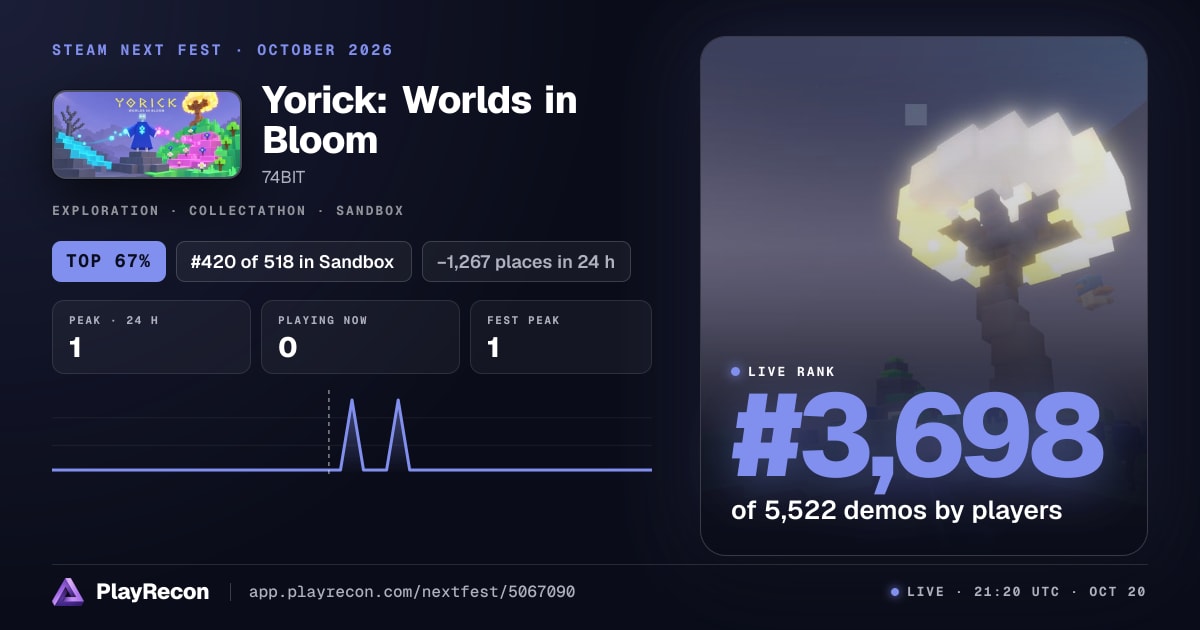This screenshot has width=1200, height=630.
Task: Click the LIVE 21:20 UTC OCT 20 status
Action: (x=1018, y=592)
